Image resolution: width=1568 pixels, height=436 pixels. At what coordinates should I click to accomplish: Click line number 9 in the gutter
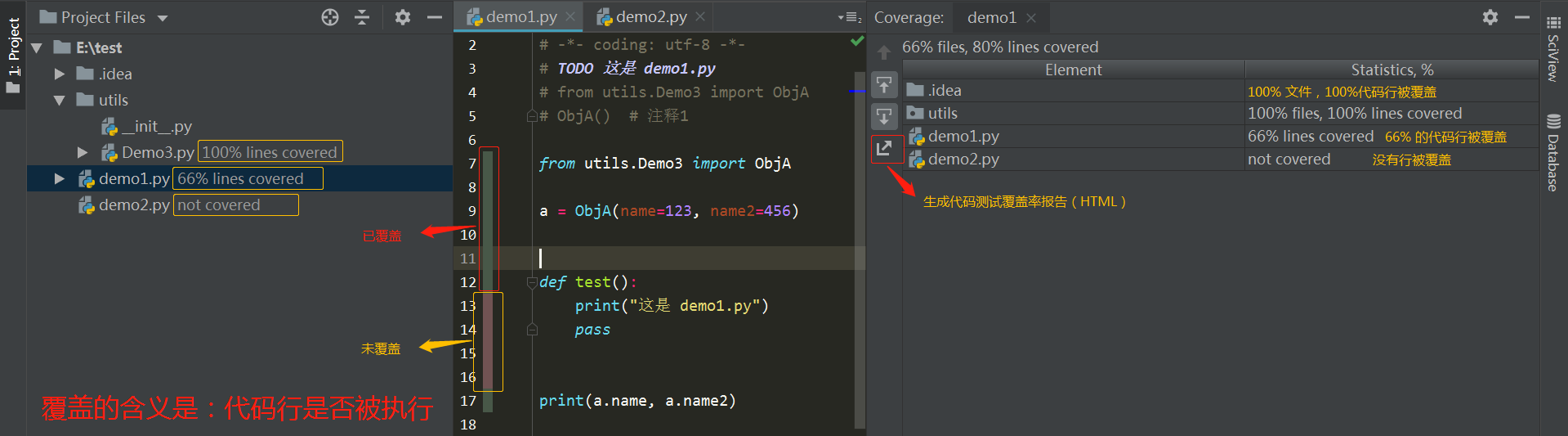tap(471, 211)
